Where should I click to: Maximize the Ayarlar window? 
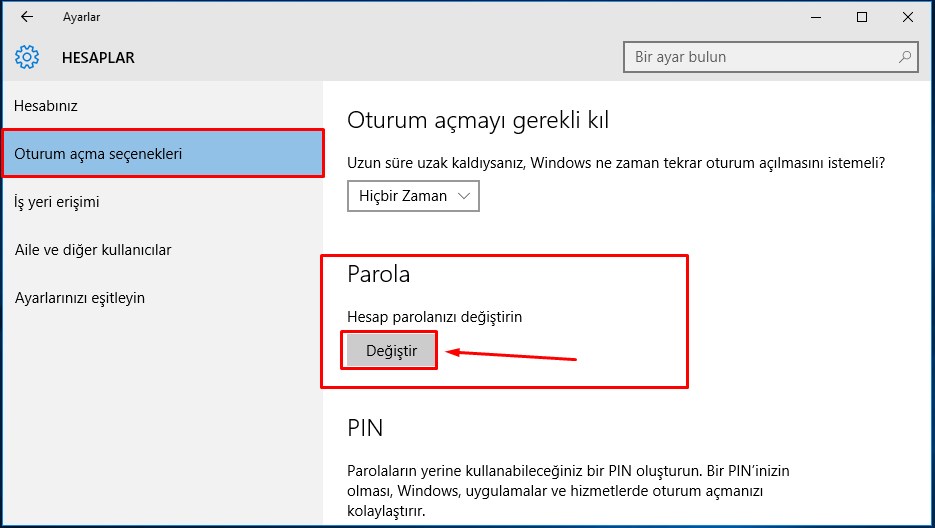coord(862,17)
